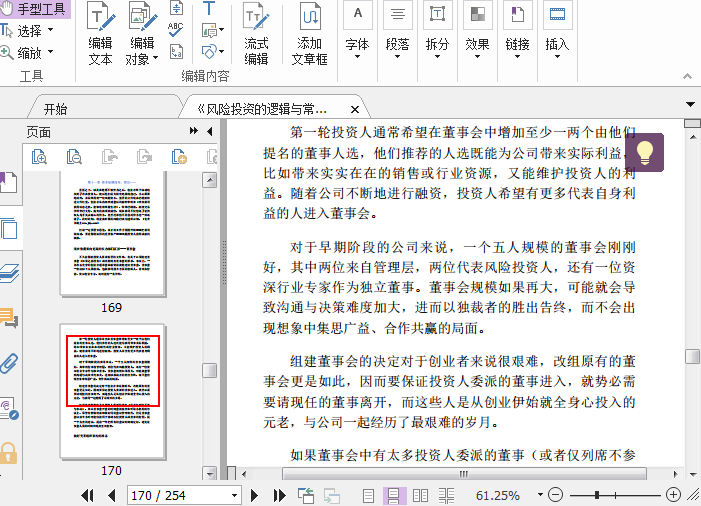Click the rotate pages counterclockwise icon

pyautogui.click(x=109, y=156)
